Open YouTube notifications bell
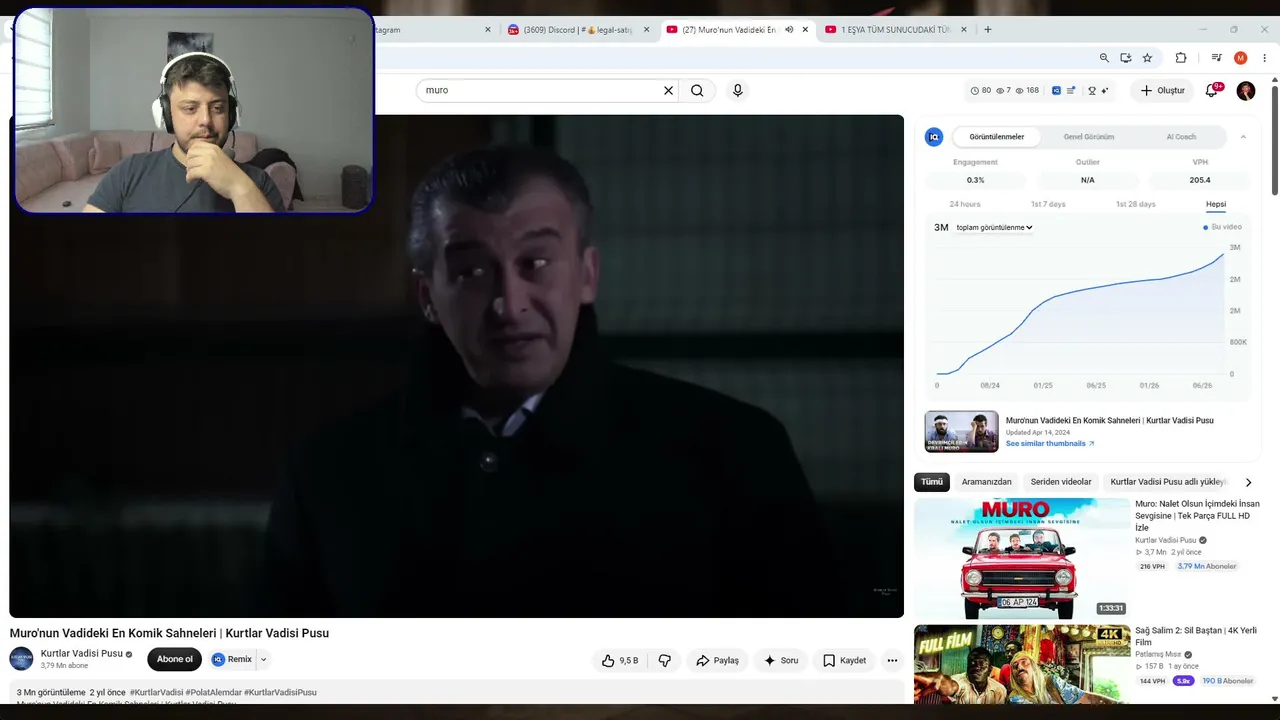The width and height of the screenshot is (1280, 720). (1212, 90)
